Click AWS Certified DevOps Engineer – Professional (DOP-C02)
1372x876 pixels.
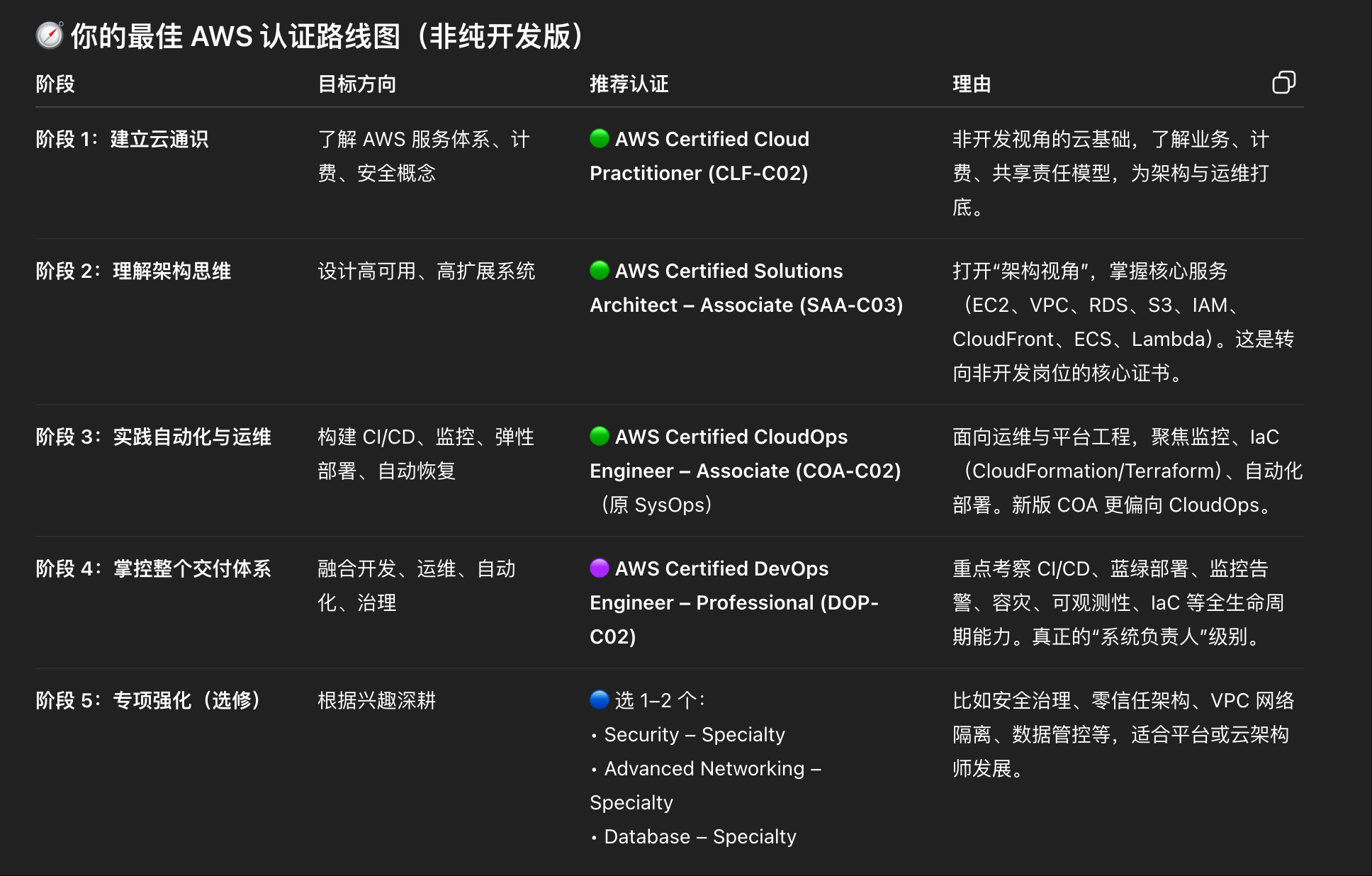coord(734,602)
